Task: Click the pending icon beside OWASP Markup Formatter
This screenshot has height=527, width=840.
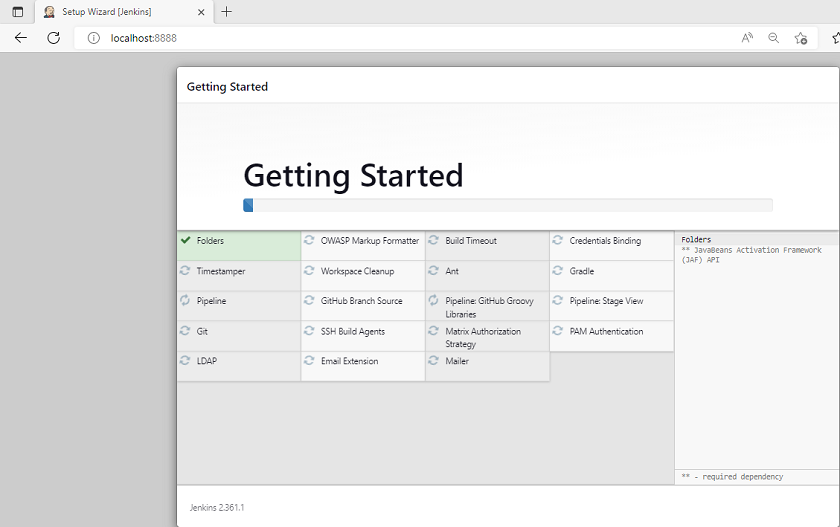Action: point(309,240)
